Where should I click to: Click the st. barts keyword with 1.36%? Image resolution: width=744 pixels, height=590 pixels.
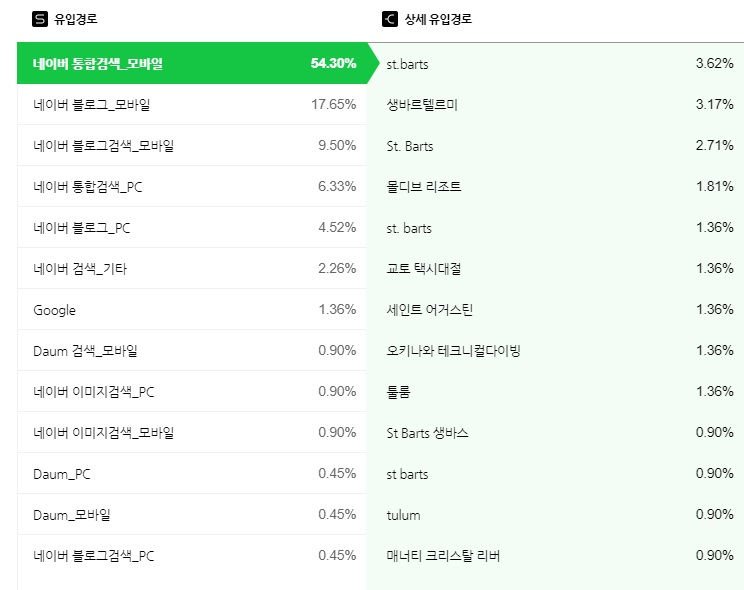(x=409, y=228)
